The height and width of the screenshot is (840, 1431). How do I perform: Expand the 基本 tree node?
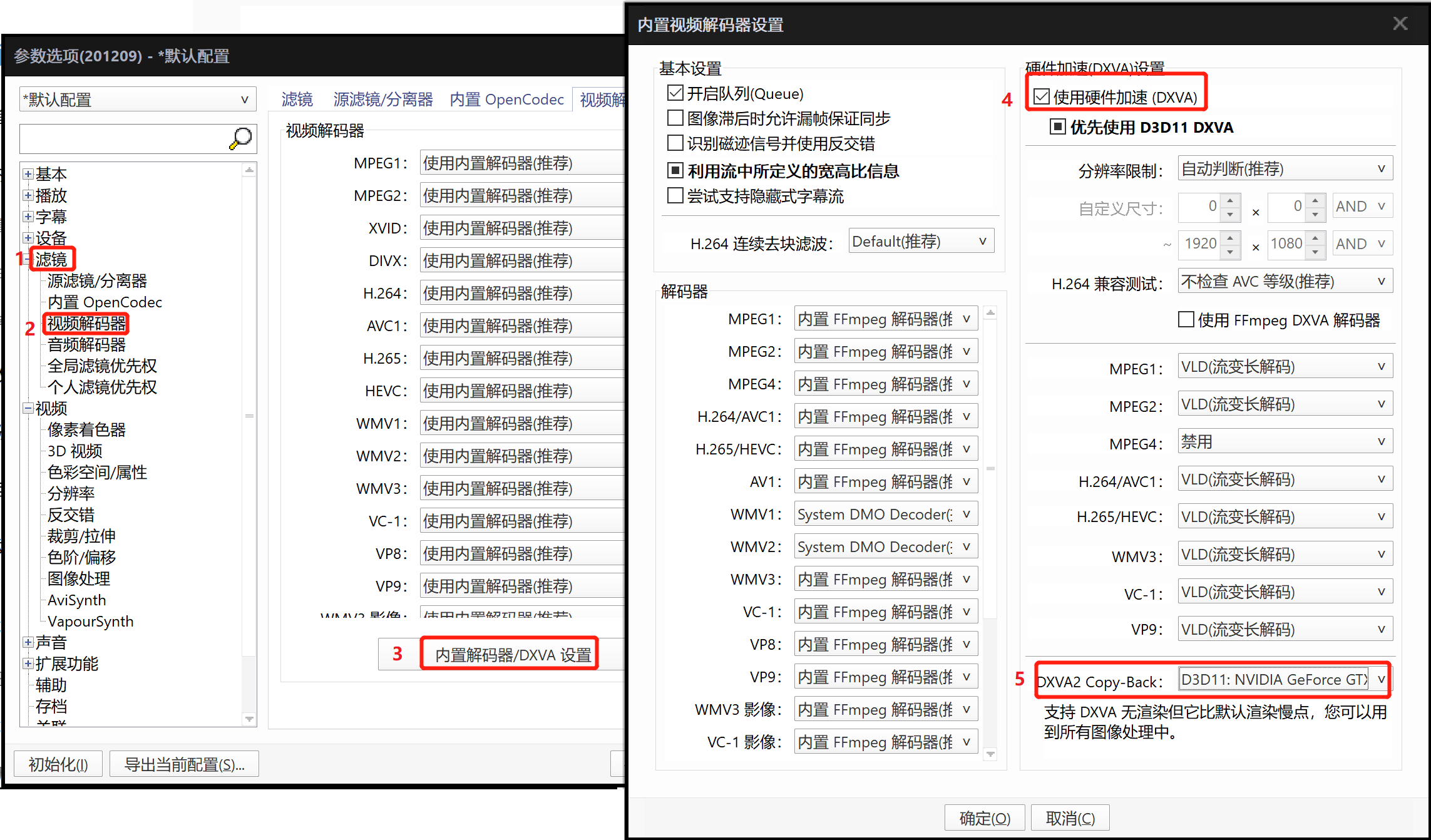click(28, 173)
